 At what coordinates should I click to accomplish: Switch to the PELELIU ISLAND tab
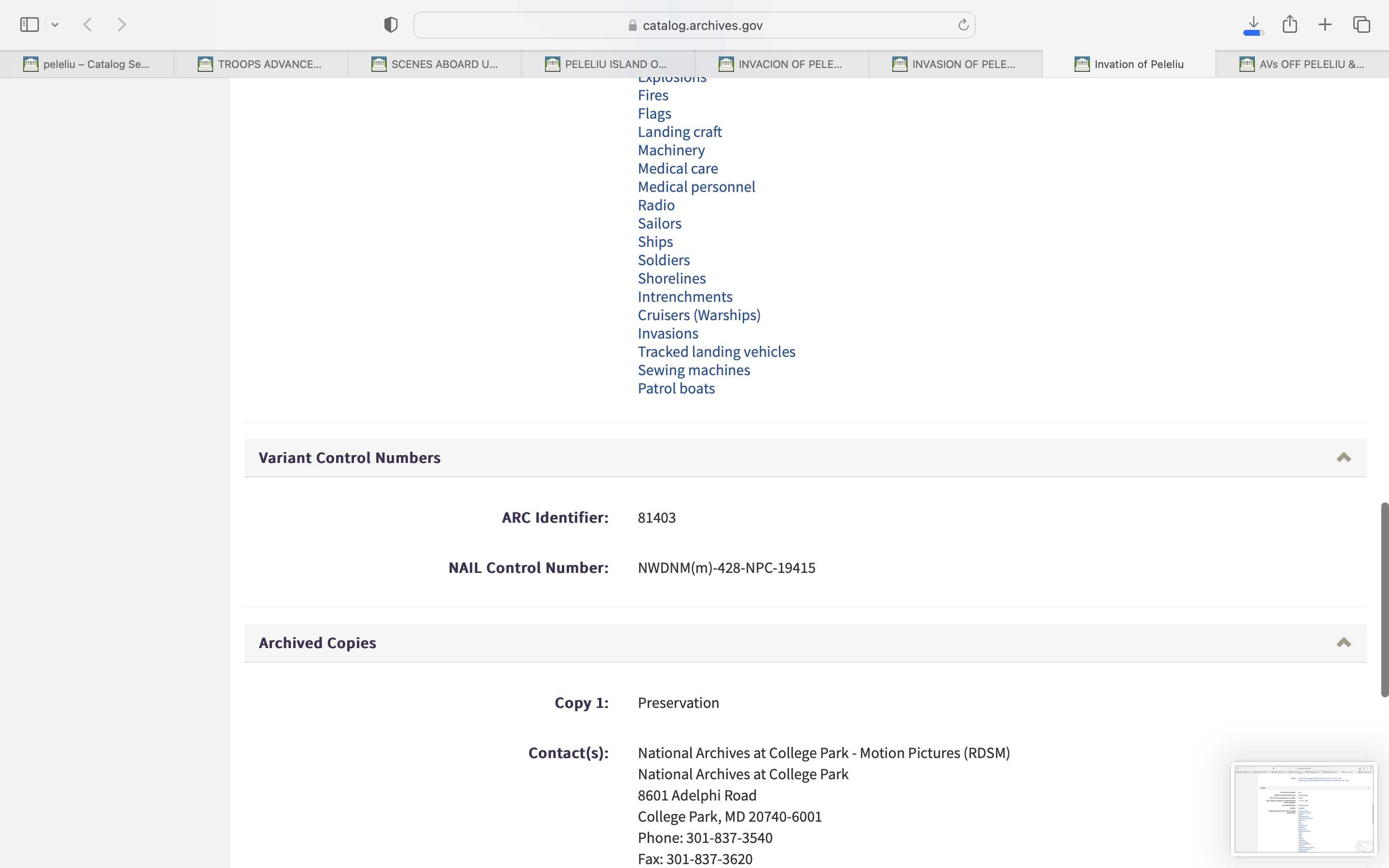(x=607, y=64)
